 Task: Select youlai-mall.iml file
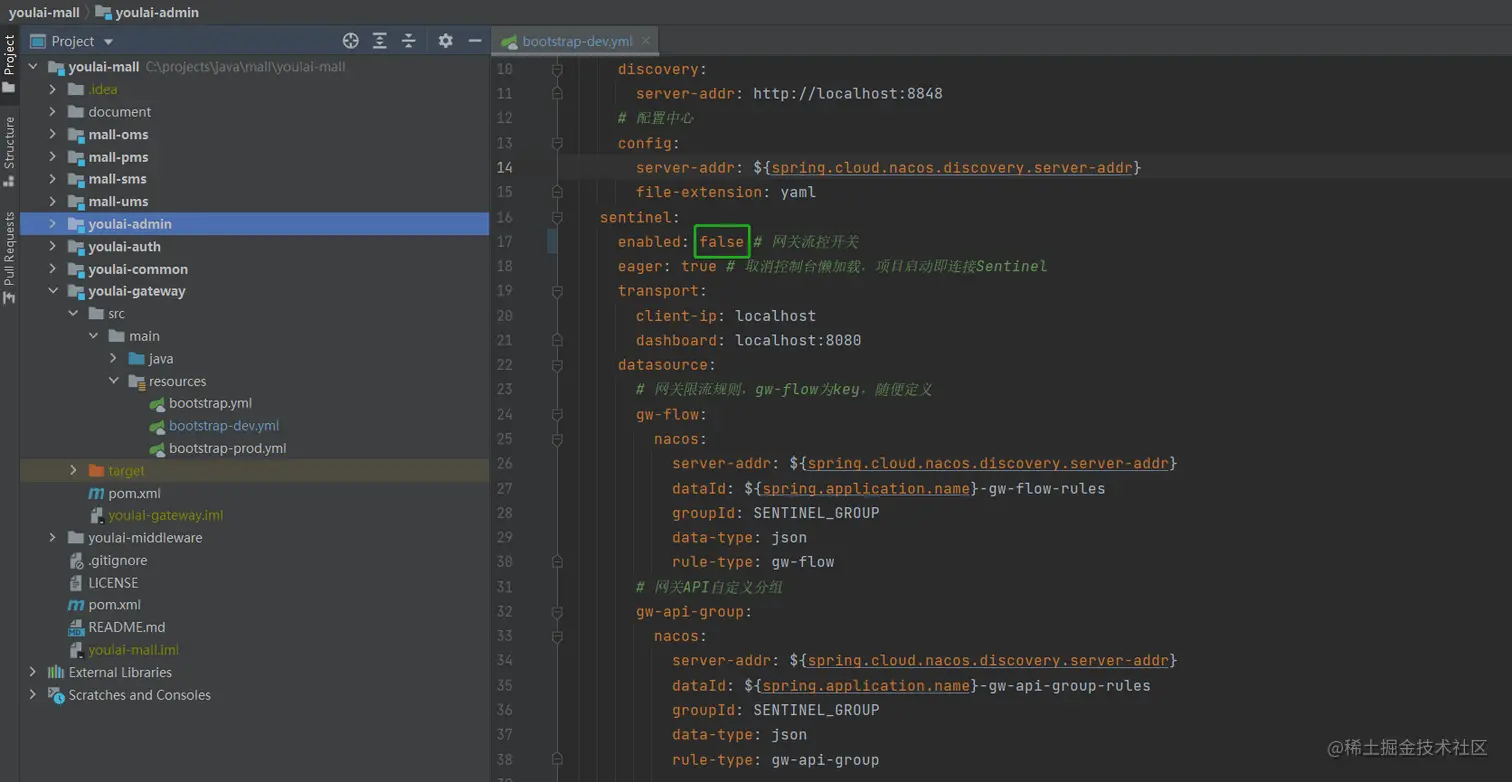coord(134,649)
